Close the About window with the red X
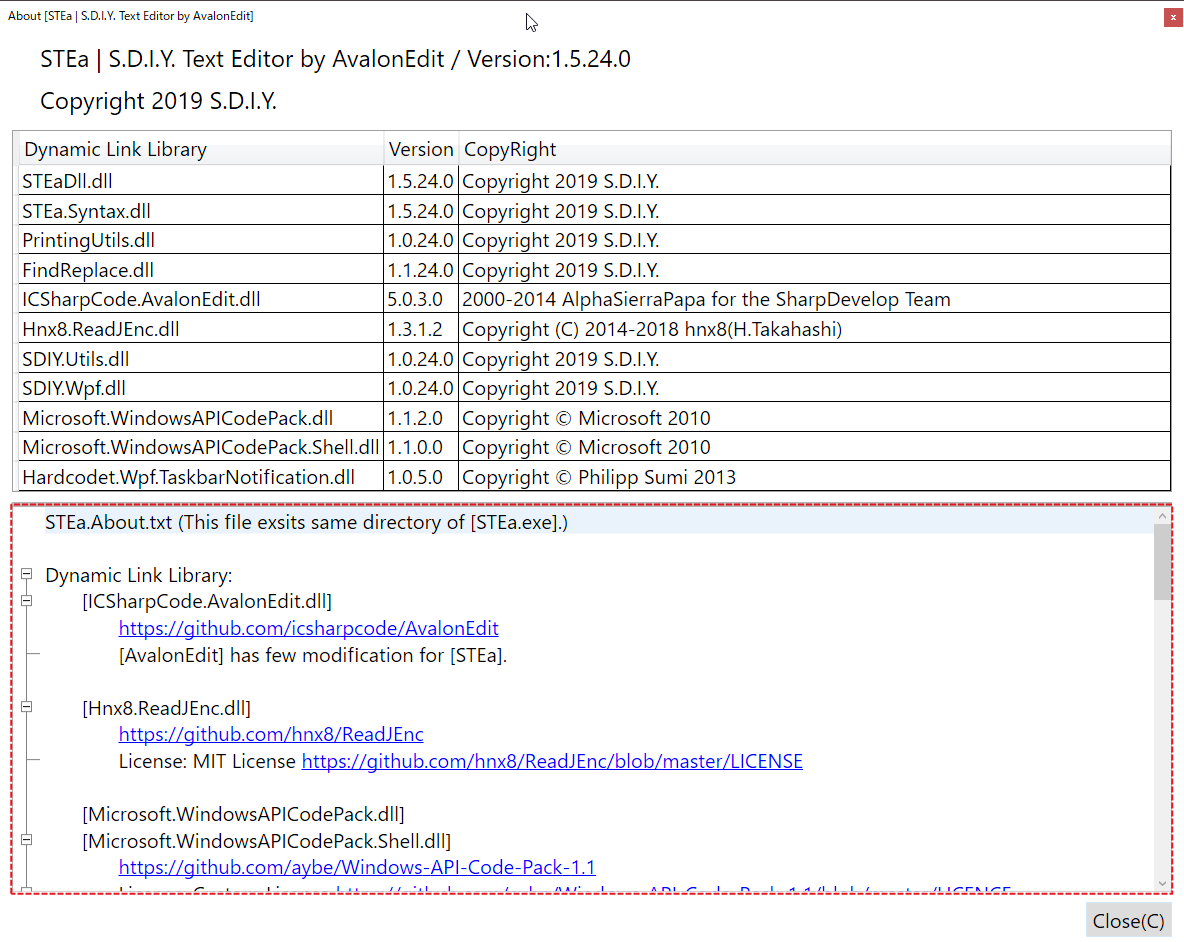 click(x=1173, y=17)
